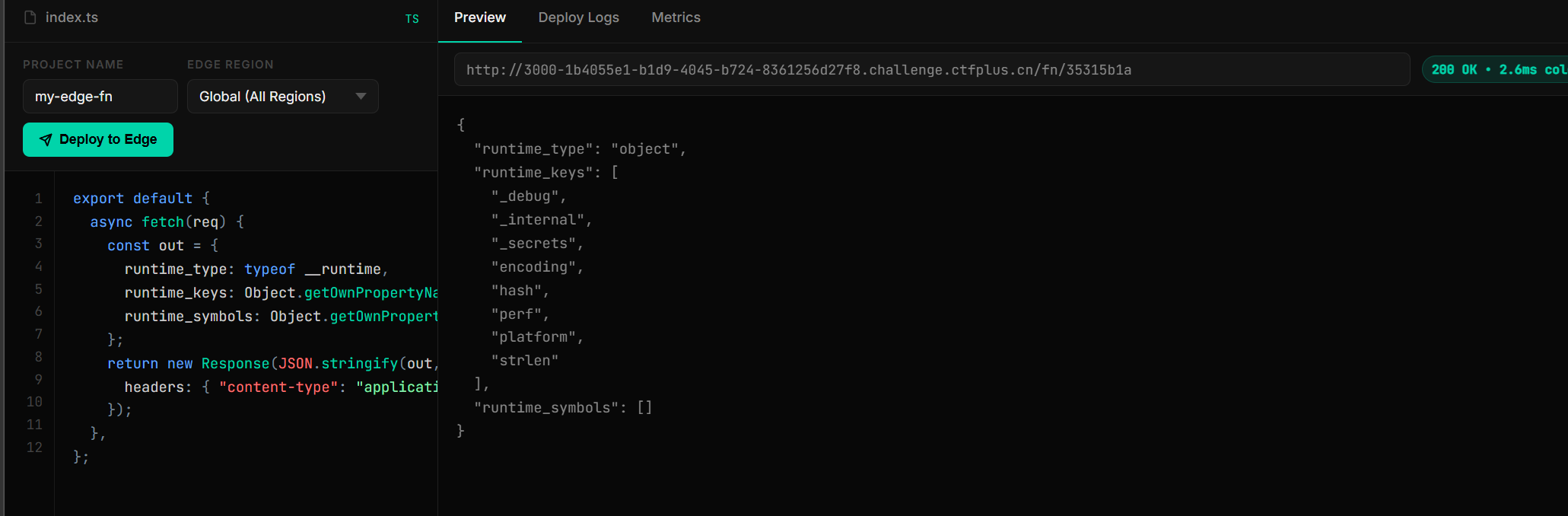This screenshot has width=1568, height=516.
Task: Expand the Edge Region dropdown arrow
Action: click(x=361, y=97)
